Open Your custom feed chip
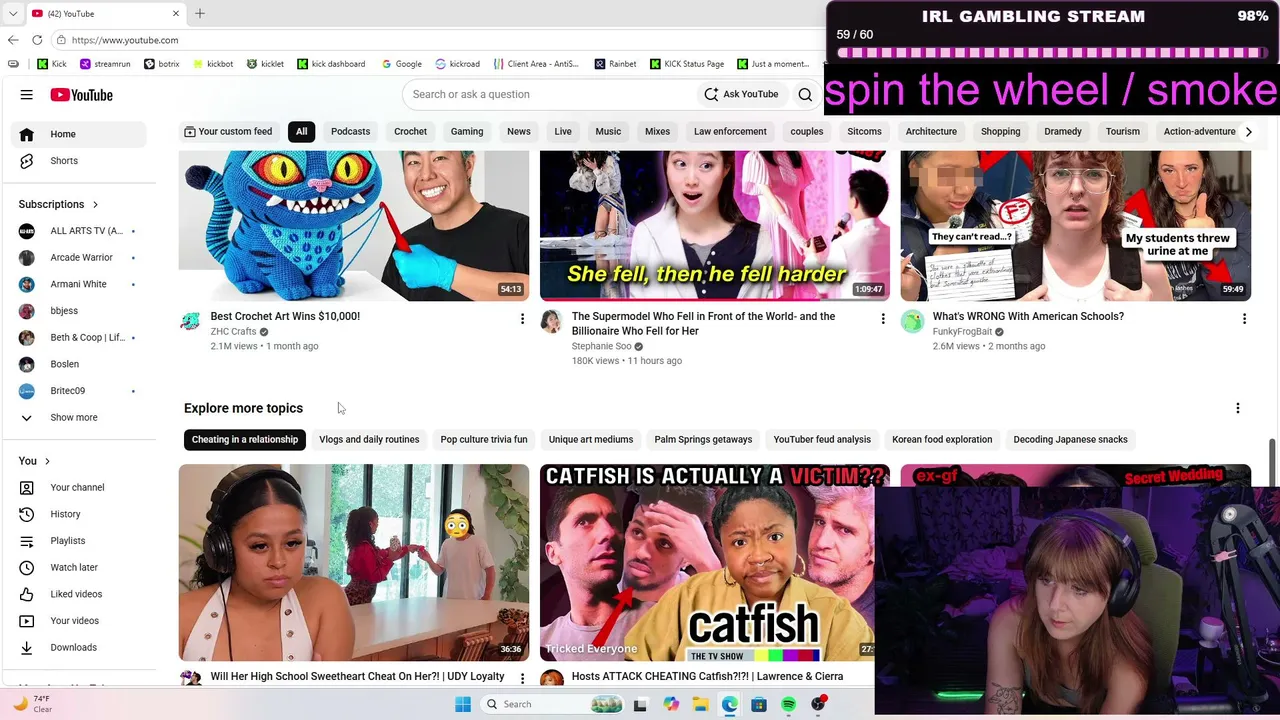Image resolution: width=1280 pixels, height=720 pixels. (x=228, y=131)
